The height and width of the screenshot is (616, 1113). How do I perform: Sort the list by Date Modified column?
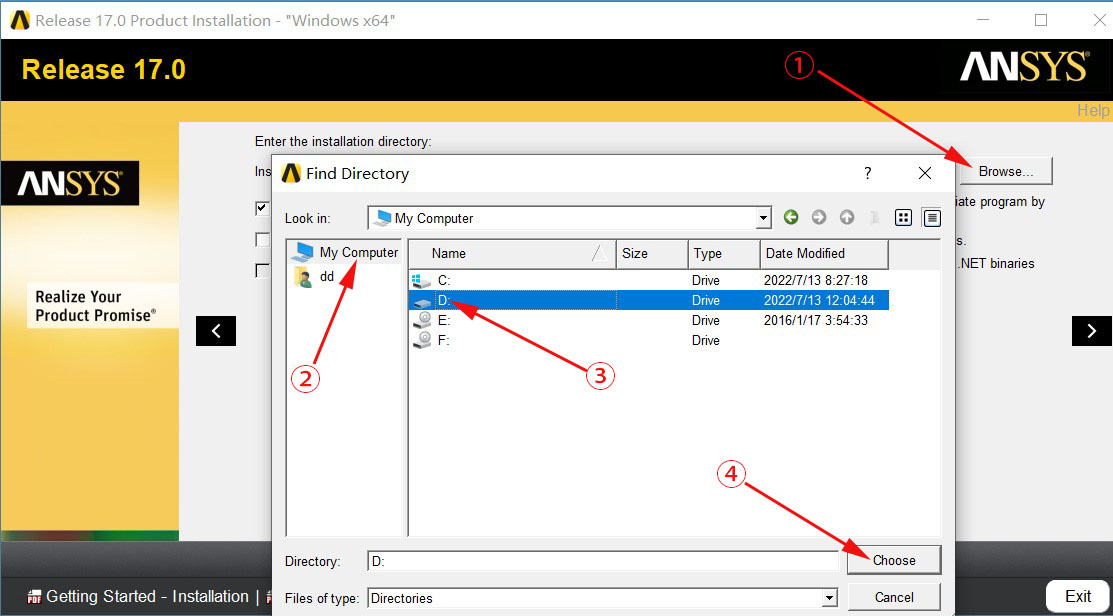pyautogui.click(x=824, y=253)
